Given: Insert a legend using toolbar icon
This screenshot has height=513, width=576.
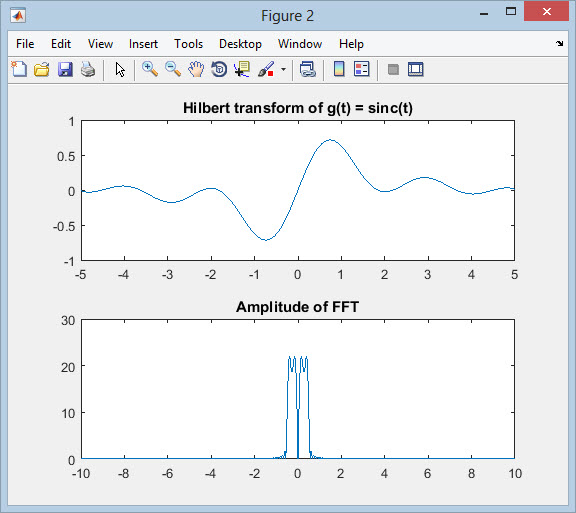Looking at the screenshot, I should pos(361,69).
